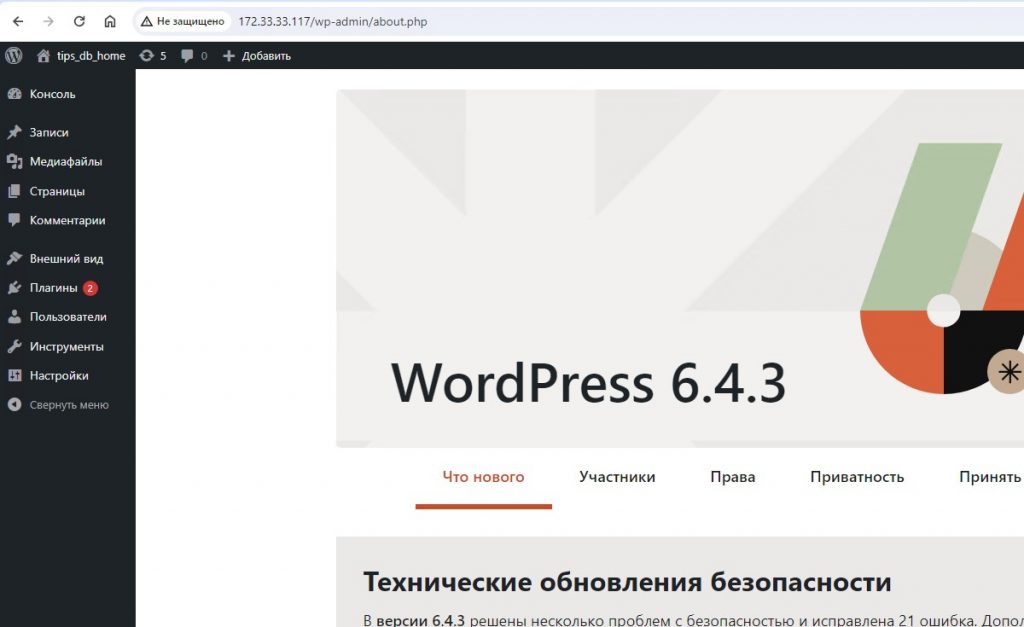Click the WordPress logo in admin bar

[14, 56]
